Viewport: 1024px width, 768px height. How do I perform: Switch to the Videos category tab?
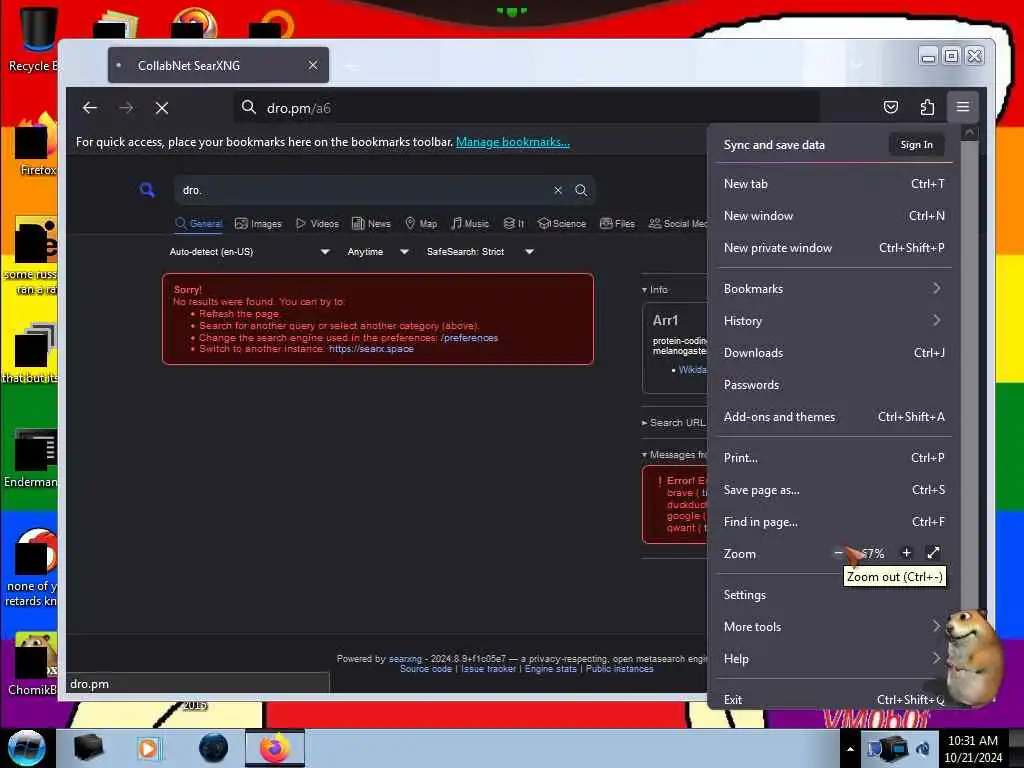[317, 223]
